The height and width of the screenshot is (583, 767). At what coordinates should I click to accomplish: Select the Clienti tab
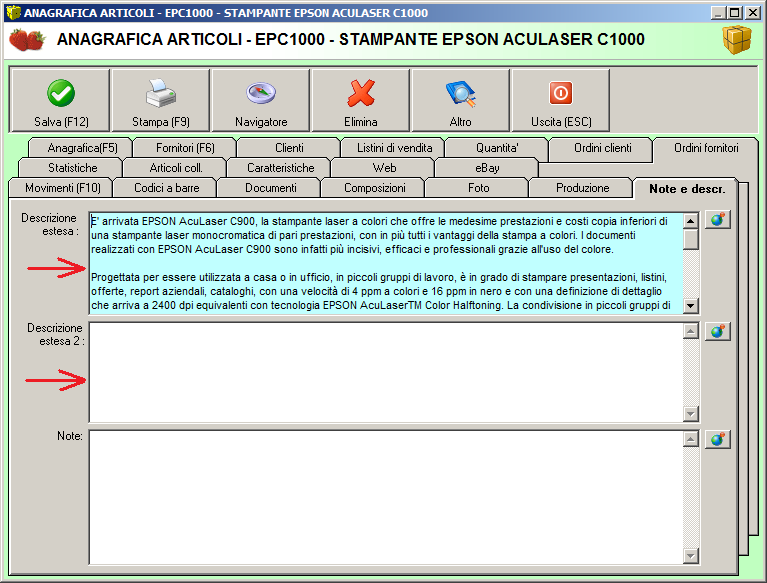pos(289,148)
